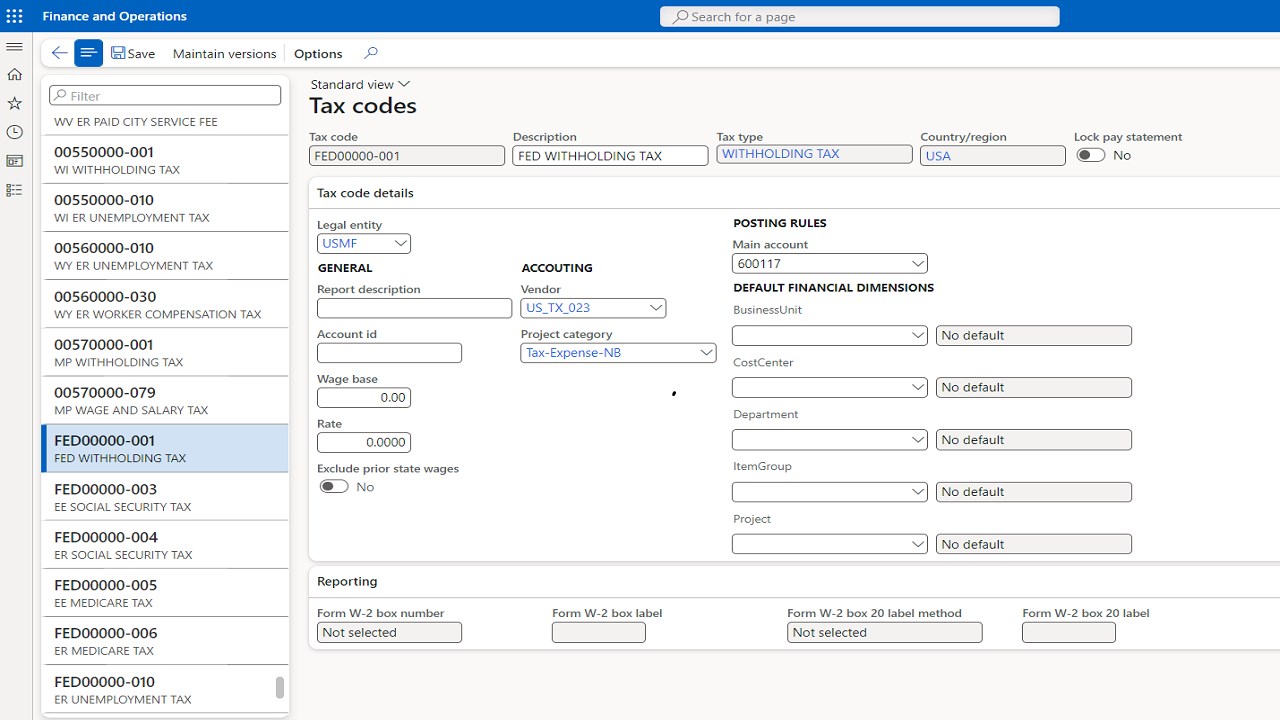Open the USA country/region link

(x=938, y=156)
